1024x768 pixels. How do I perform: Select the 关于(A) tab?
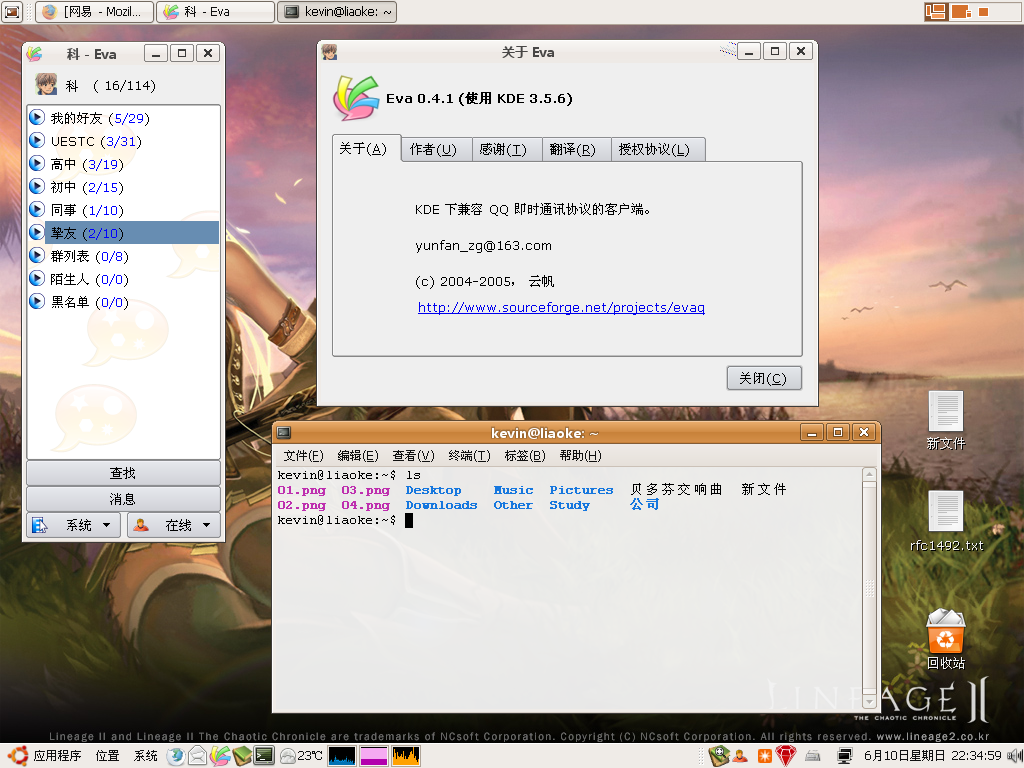pos(366,148)
